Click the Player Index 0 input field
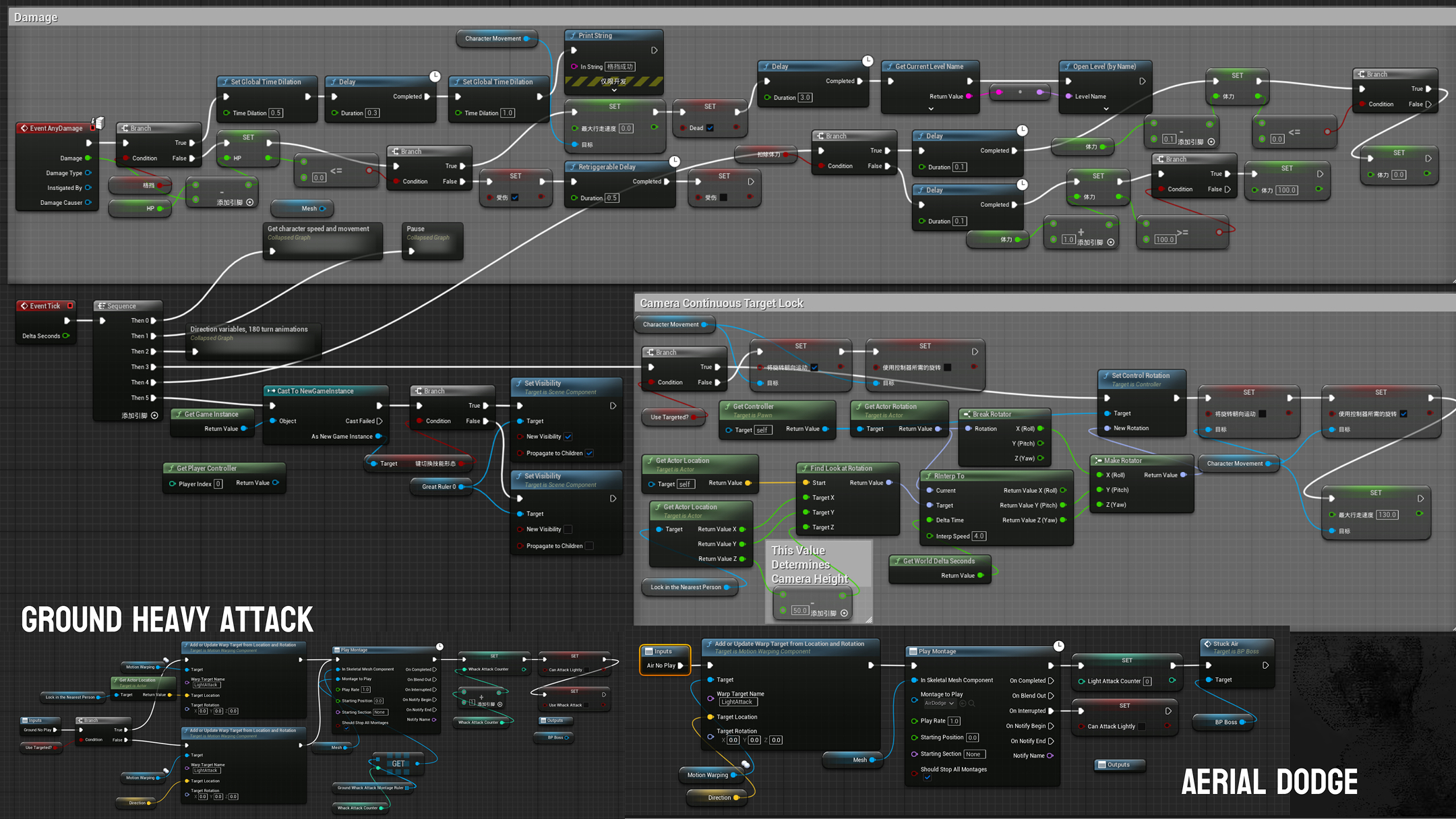This screenshot has width=1456, height=819. point(218,484)
